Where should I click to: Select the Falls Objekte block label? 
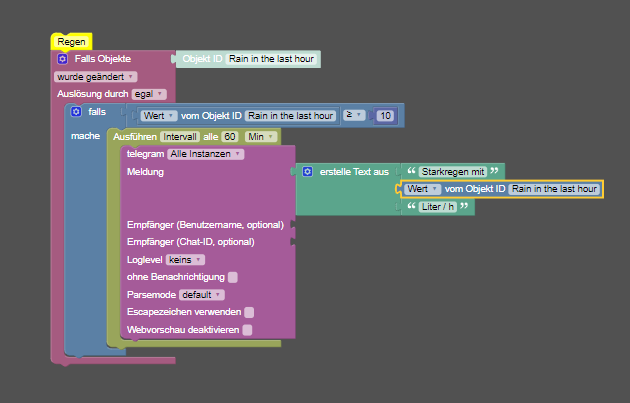[102, 59]
